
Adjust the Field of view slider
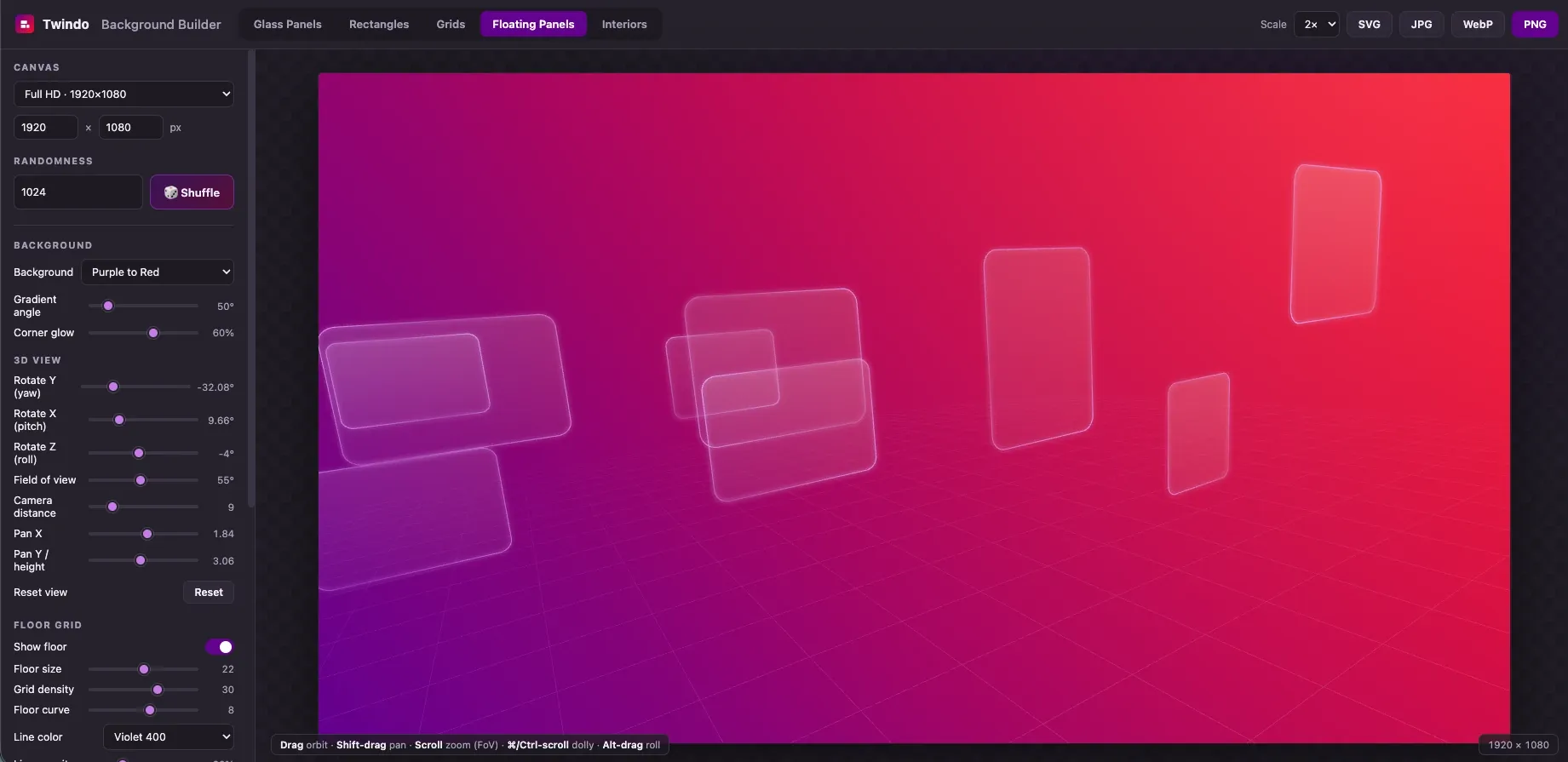pyautogui.click(x=143, y=480)
